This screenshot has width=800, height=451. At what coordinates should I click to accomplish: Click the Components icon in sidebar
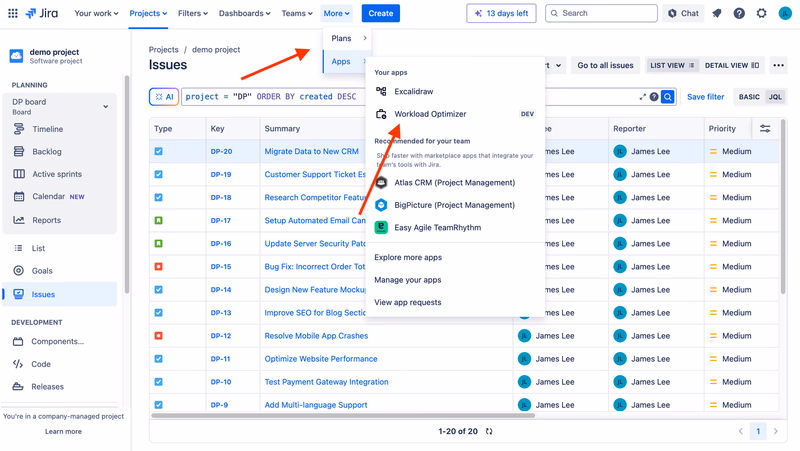18,341
